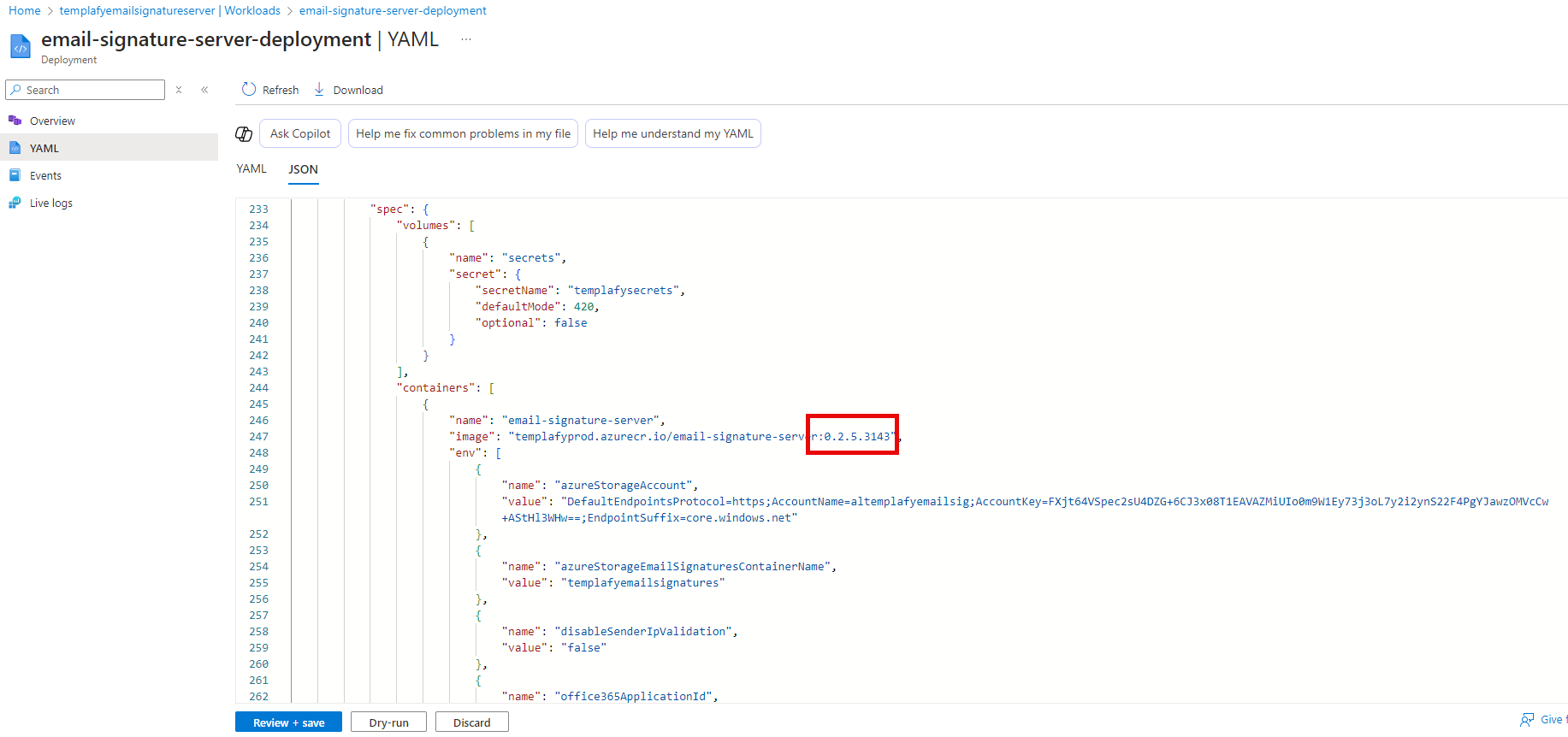Click the YAML file icon in the sidebar
The height and width of the screenshot is (737, 1568).
click(15, 148)
